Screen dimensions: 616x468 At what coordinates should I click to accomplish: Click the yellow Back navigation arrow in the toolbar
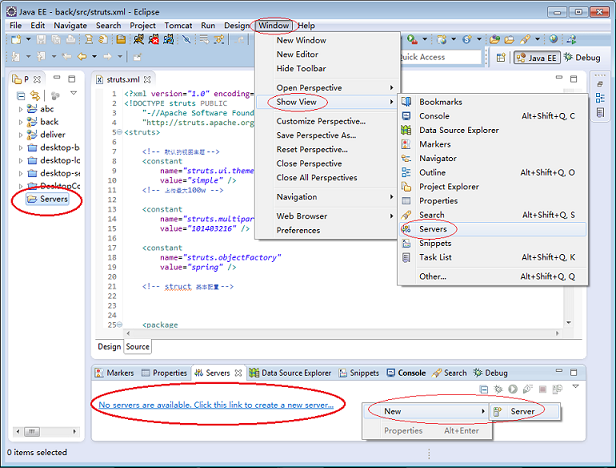[82, 57]
